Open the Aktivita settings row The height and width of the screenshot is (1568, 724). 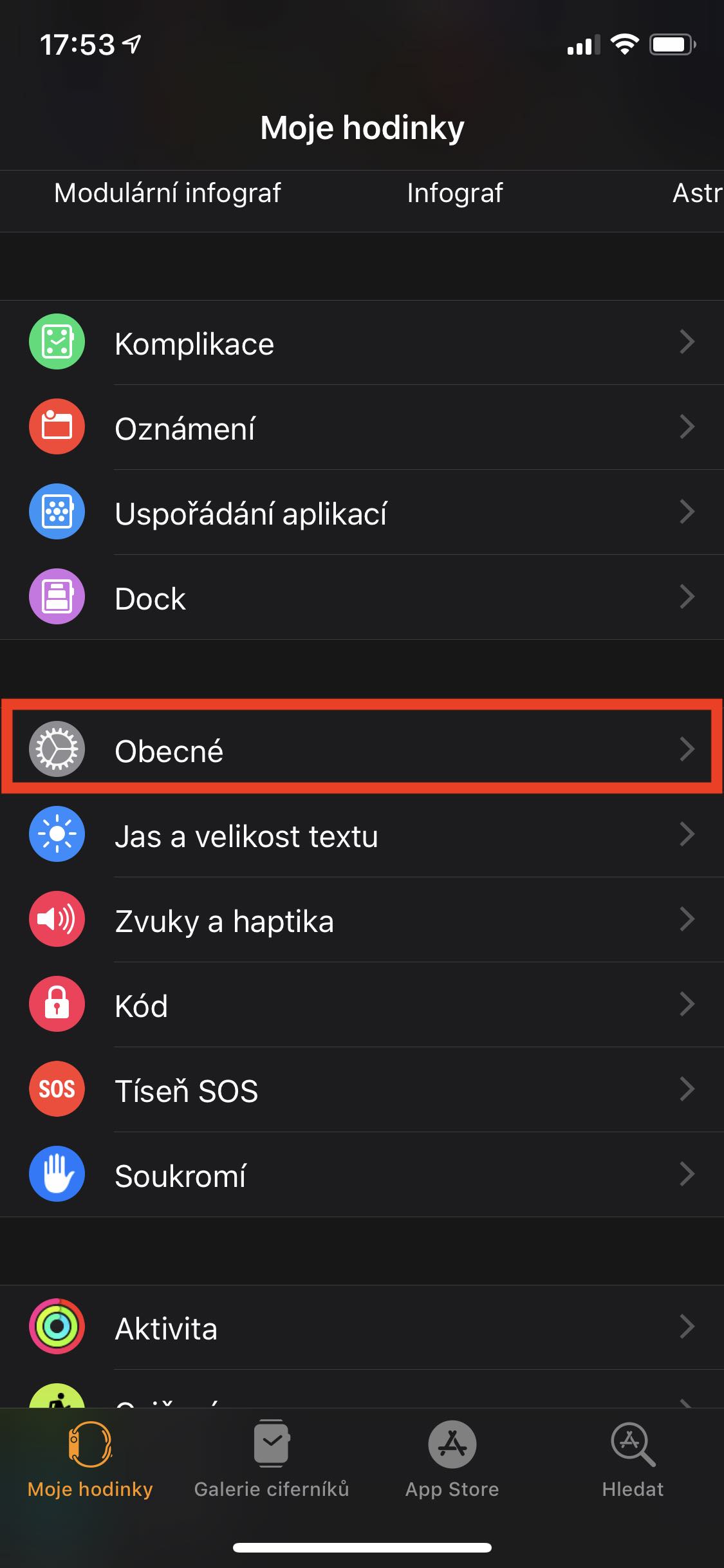tap(362, 1327)
